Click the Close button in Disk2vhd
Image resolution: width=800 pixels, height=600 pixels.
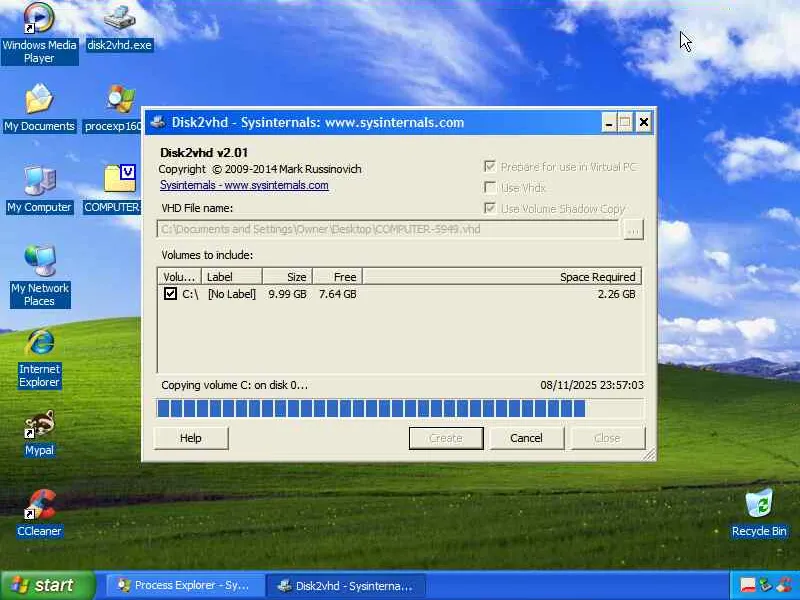607,438
